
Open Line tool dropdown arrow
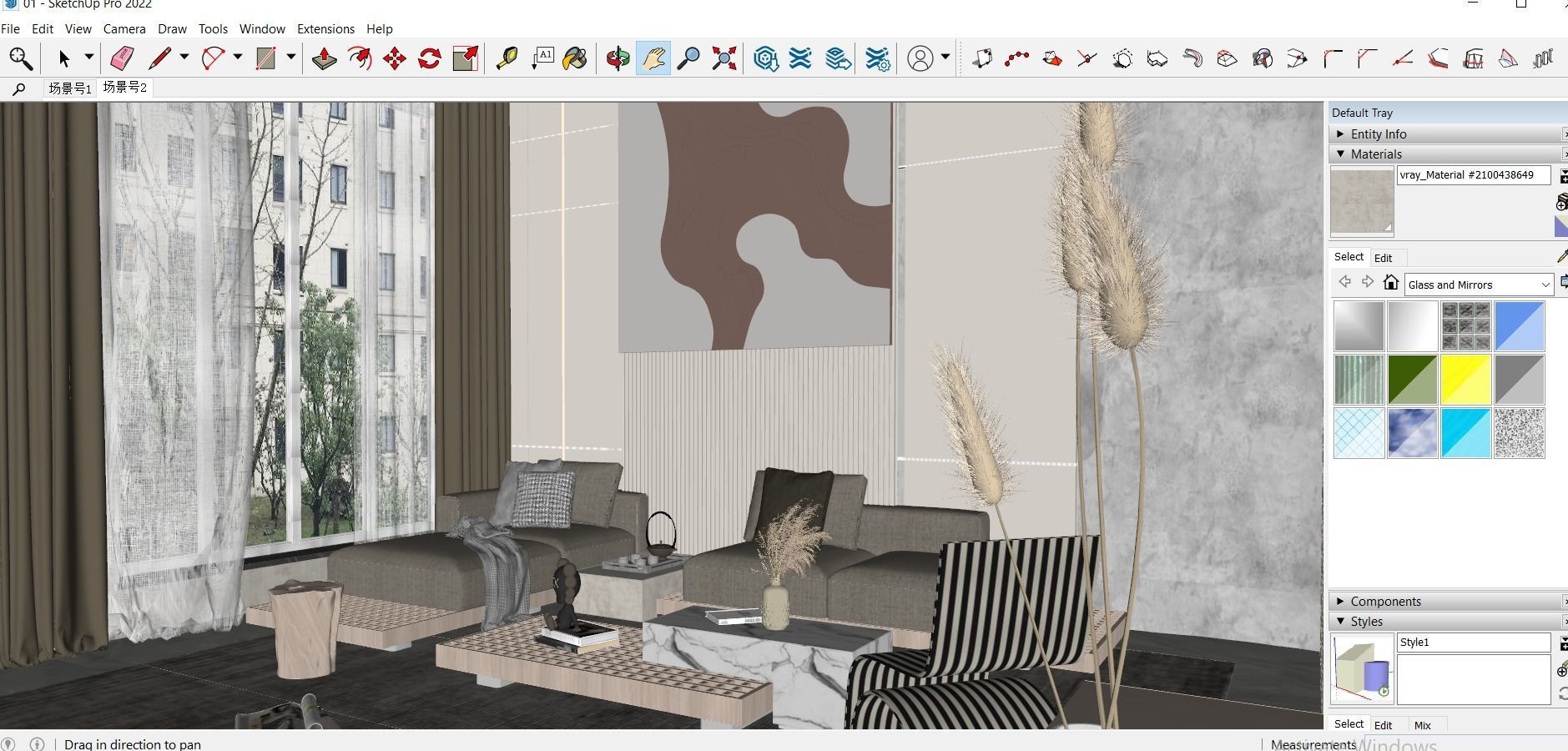[184, 58]
